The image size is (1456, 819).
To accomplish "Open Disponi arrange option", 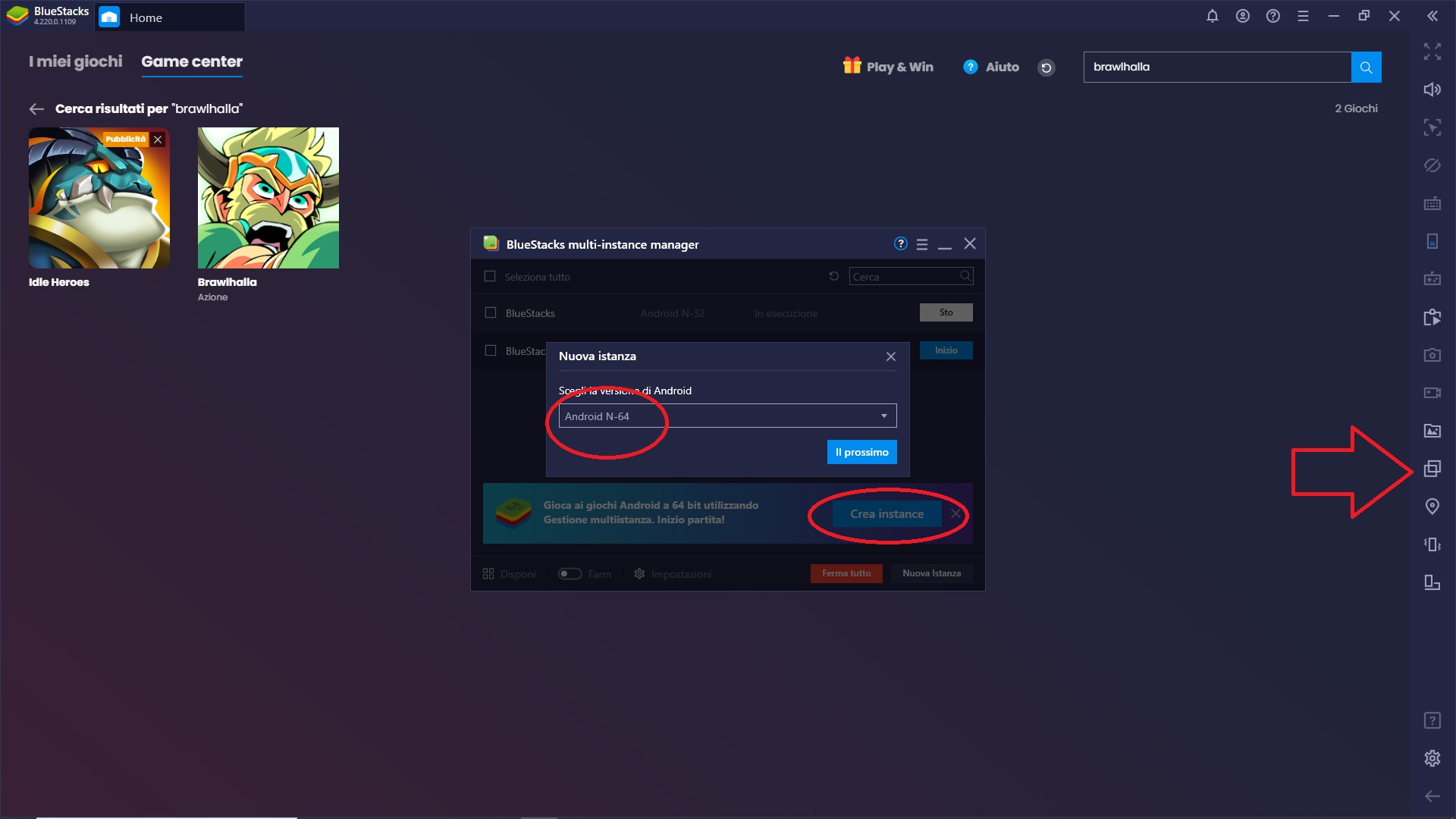I will pos(509,574).
